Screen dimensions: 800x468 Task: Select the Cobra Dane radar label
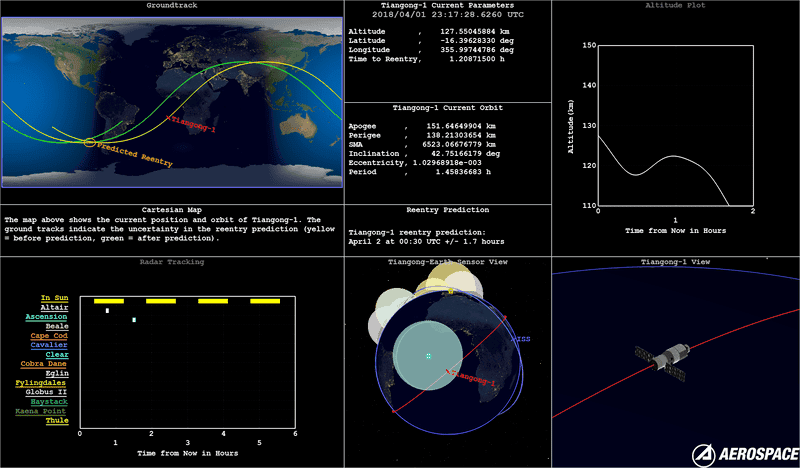44,364
